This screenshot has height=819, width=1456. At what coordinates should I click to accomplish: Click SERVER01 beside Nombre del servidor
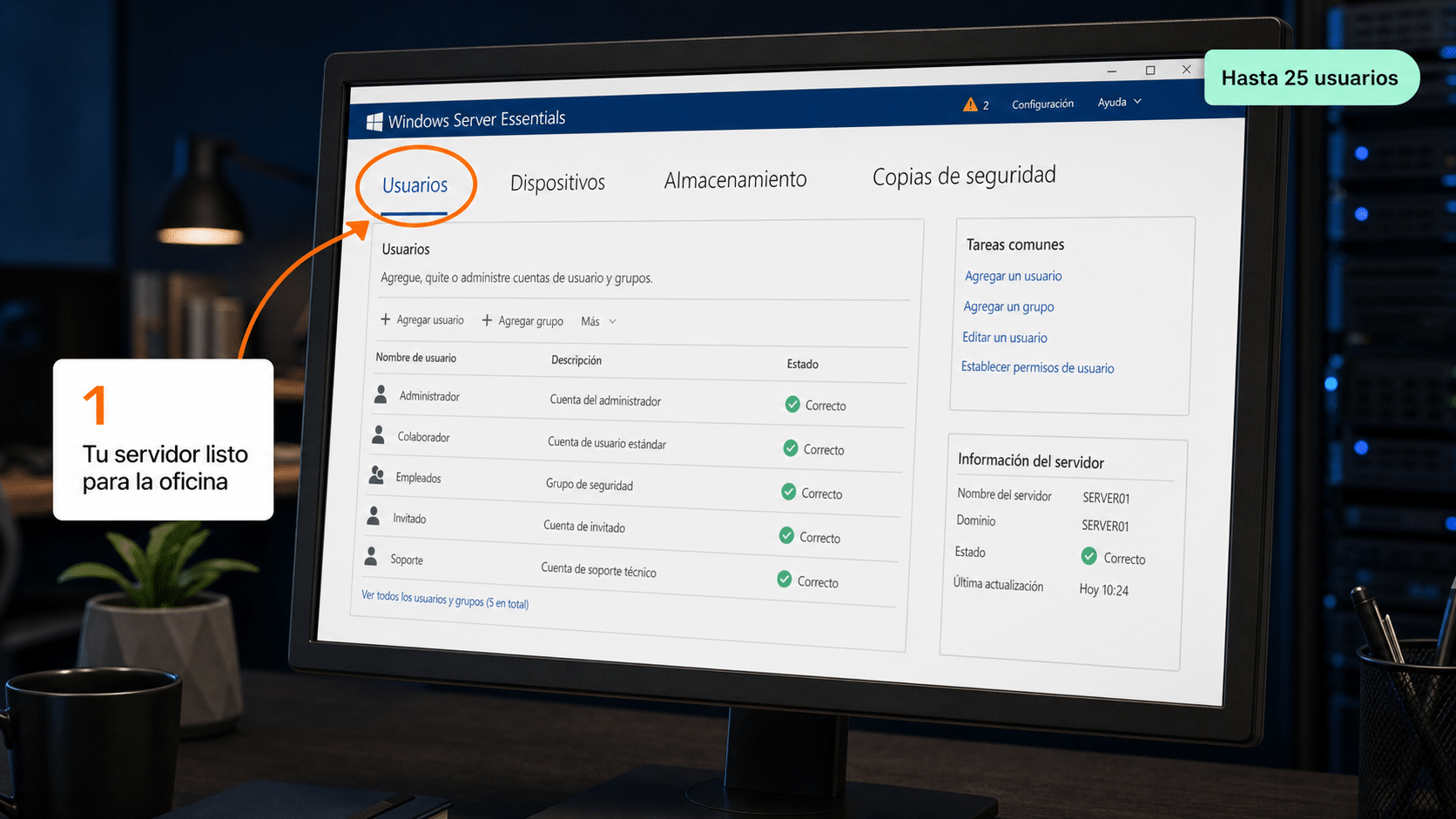click(x=1106, y=498)
